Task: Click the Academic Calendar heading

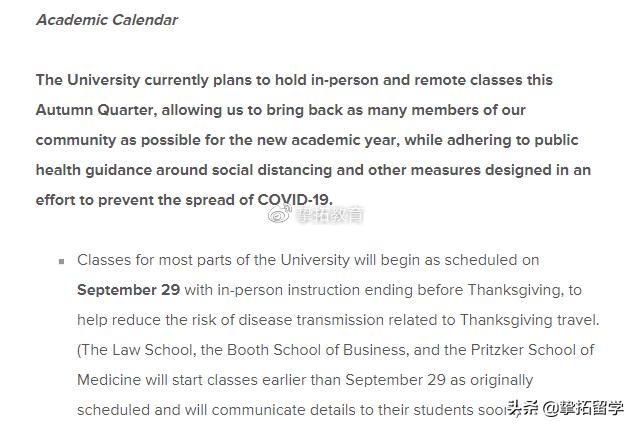Action: pos(106,20)
